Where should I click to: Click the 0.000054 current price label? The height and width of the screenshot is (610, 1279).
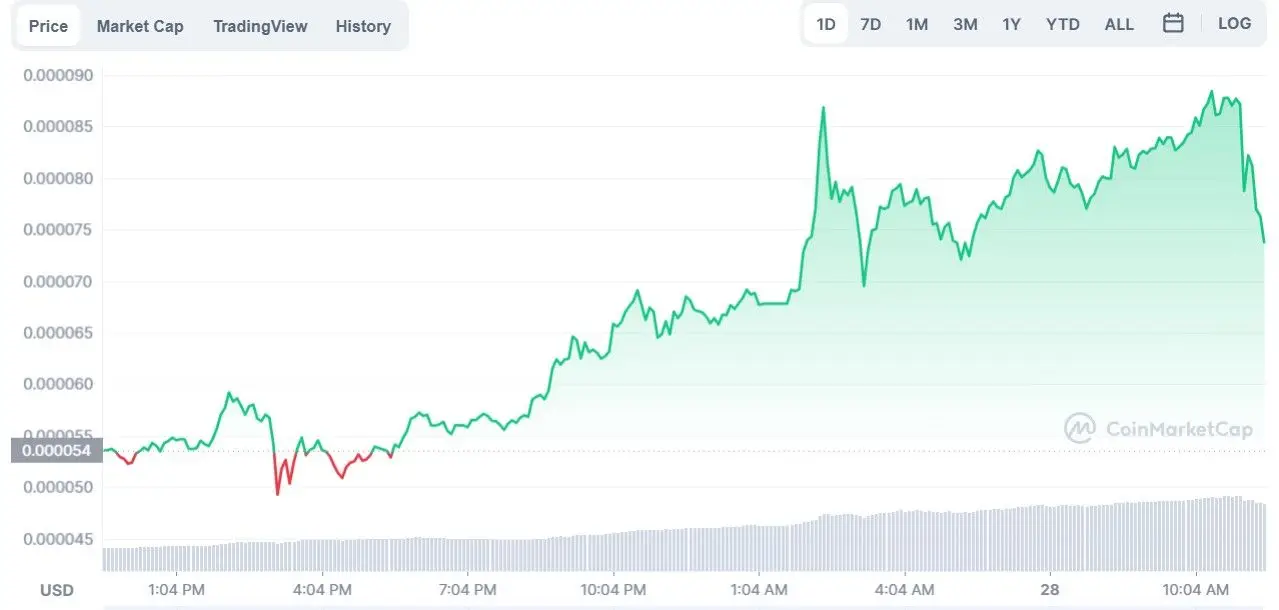(56, 451)
